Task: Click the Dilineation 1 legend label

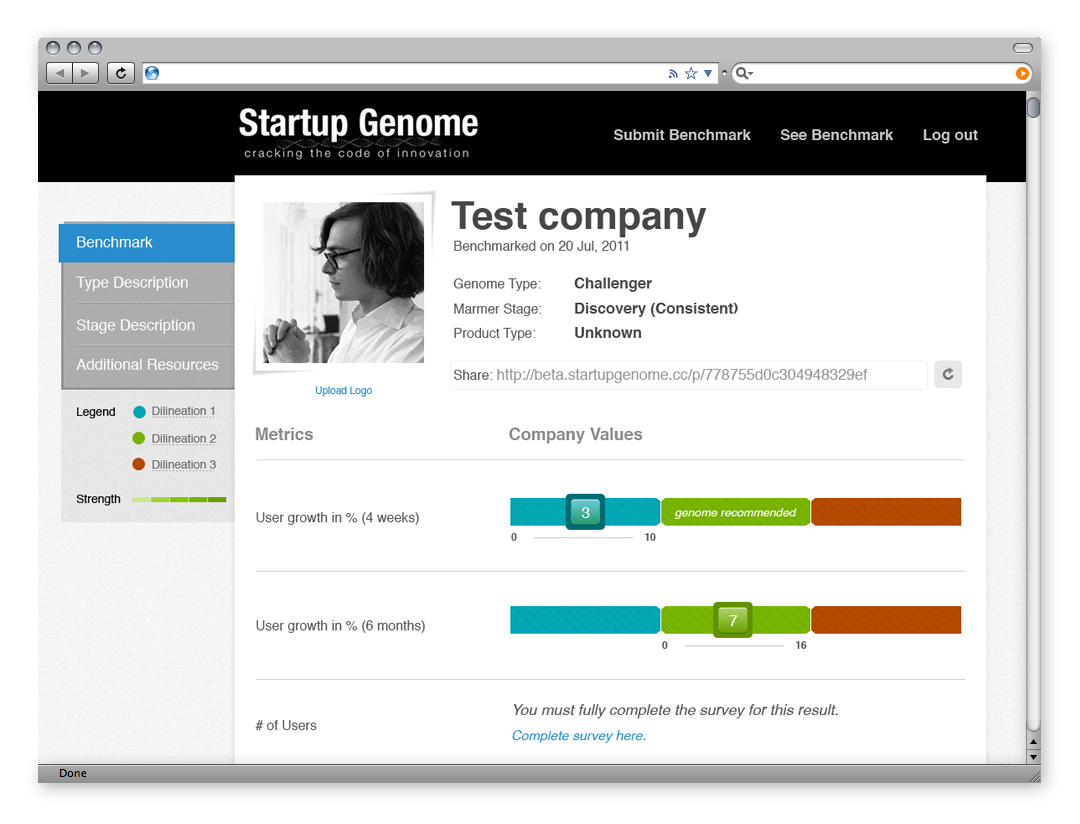Action: (x=183, y=411)
